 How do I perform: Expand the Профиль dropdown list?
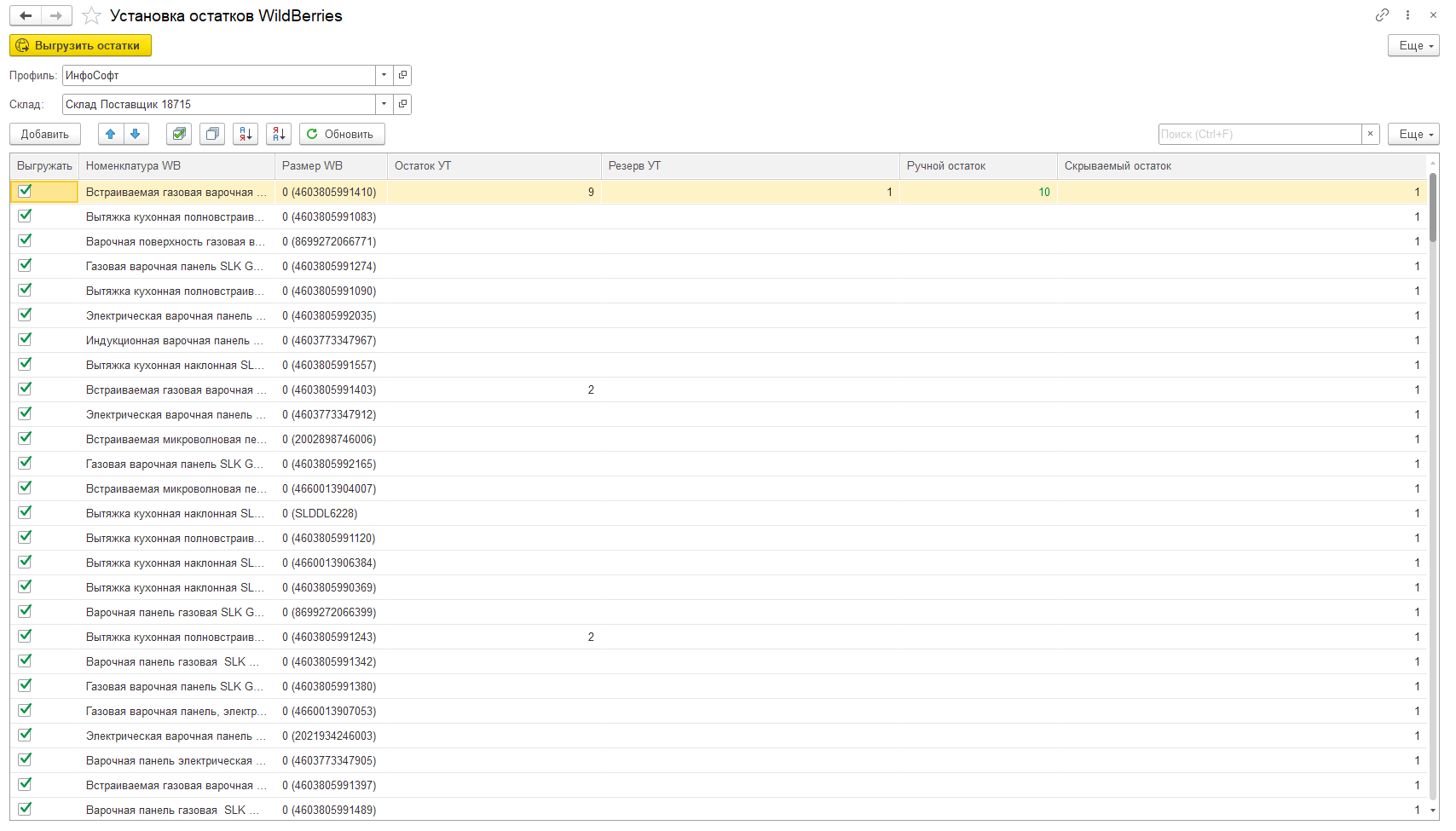[x=384, y=75]
